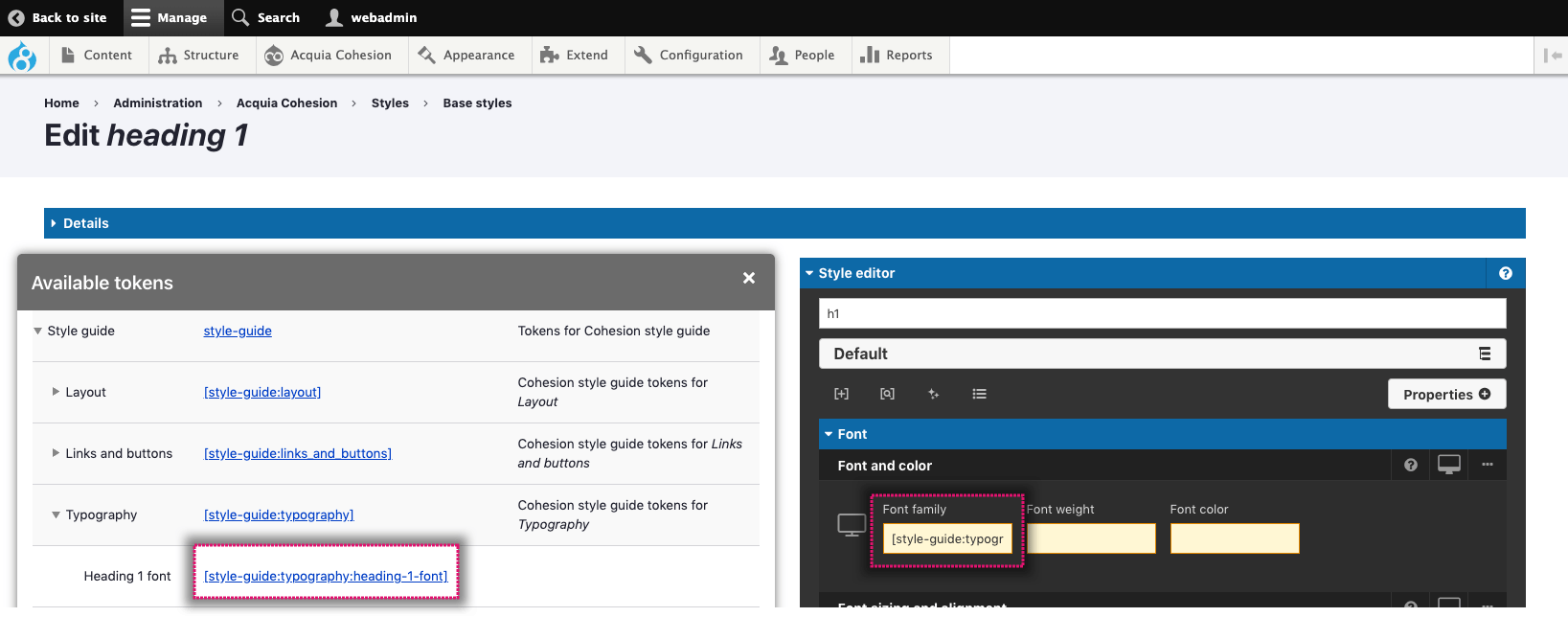1568x617 pixels.
Task: Go Back to site
Action: (x=57, y=18)
